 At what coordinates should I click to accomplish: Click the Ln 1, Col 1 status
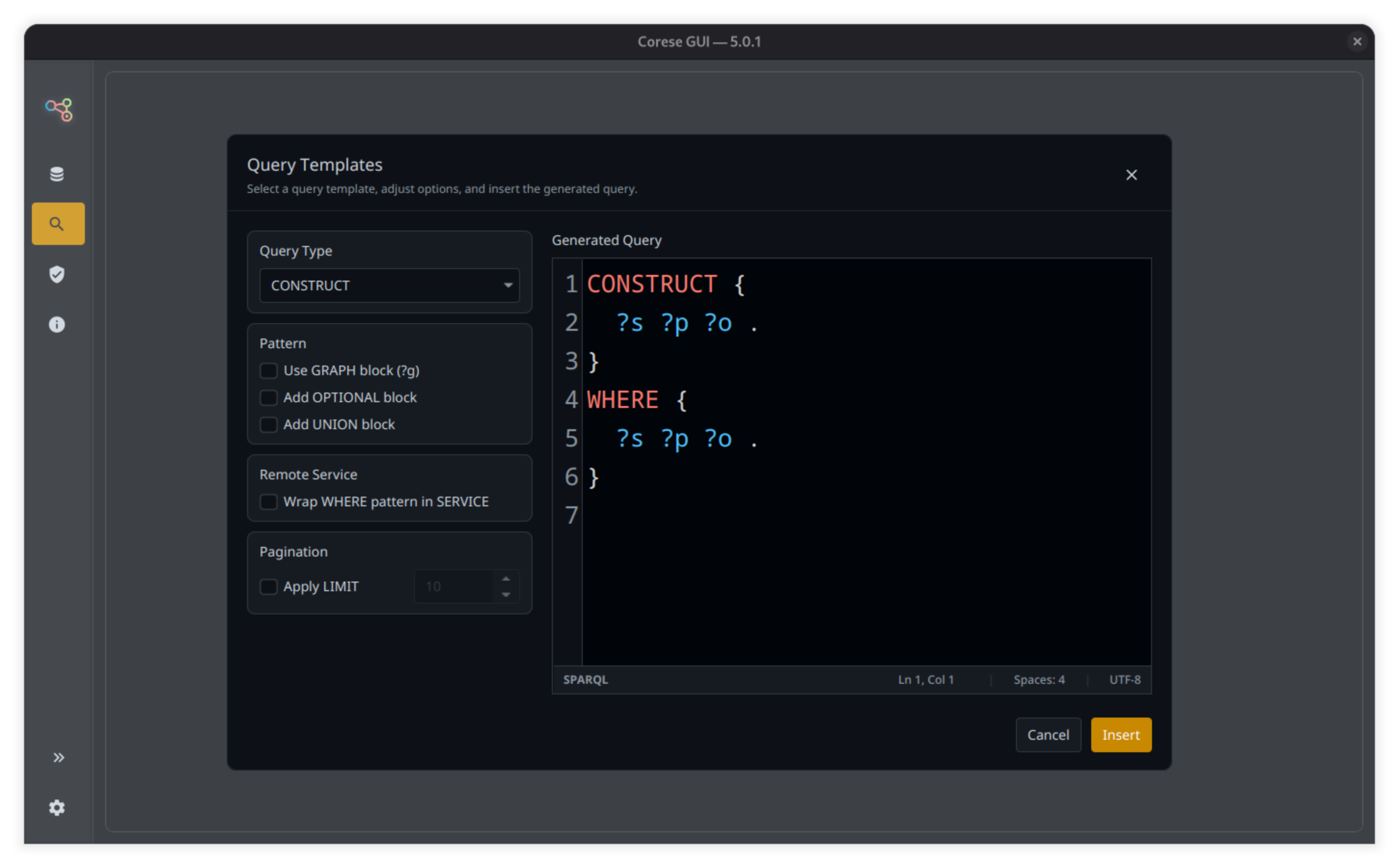tap(925, 680)
